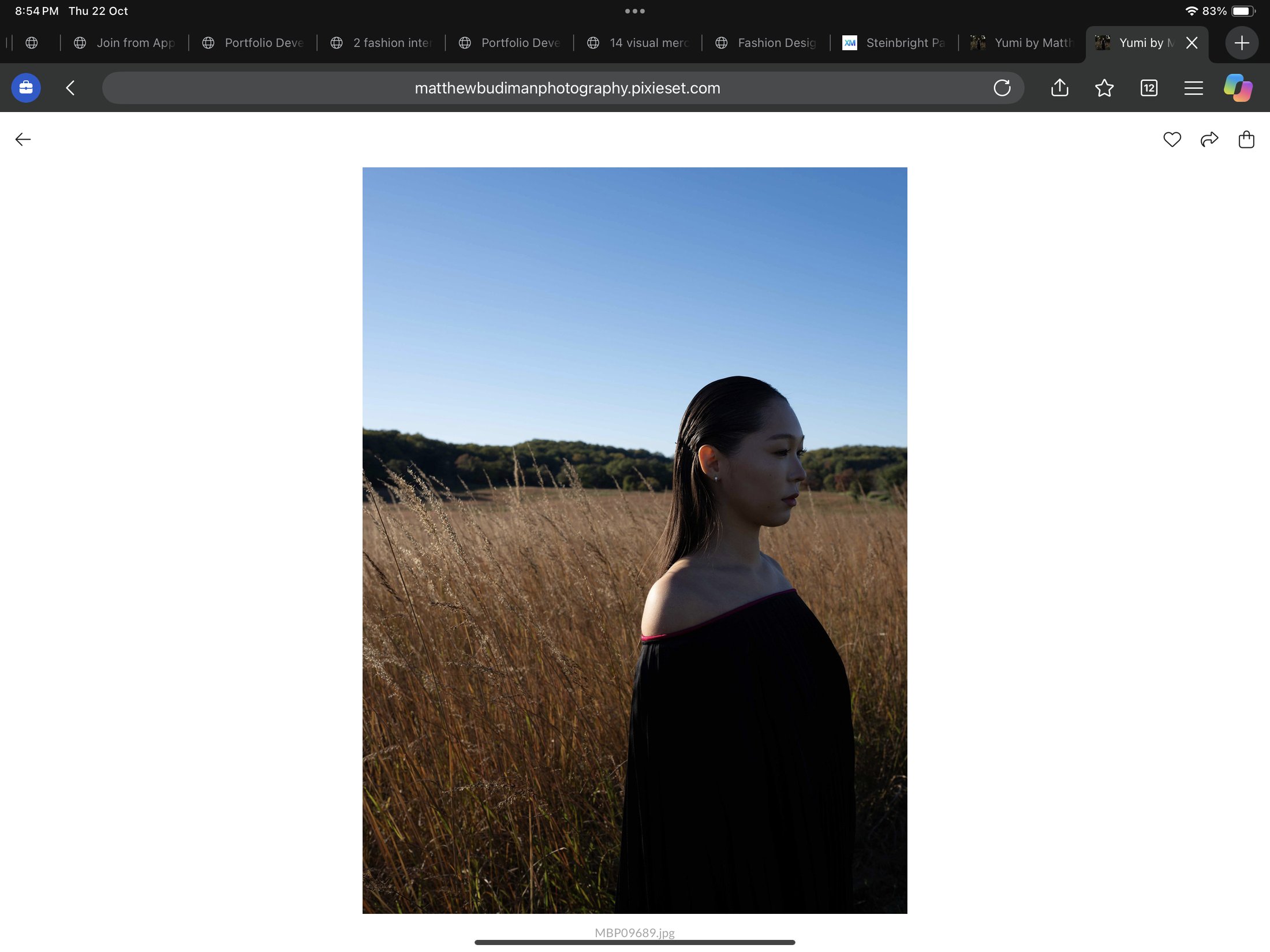Open the untitled globe-icon tab
Screen dimensions: 1270x952
32,43
